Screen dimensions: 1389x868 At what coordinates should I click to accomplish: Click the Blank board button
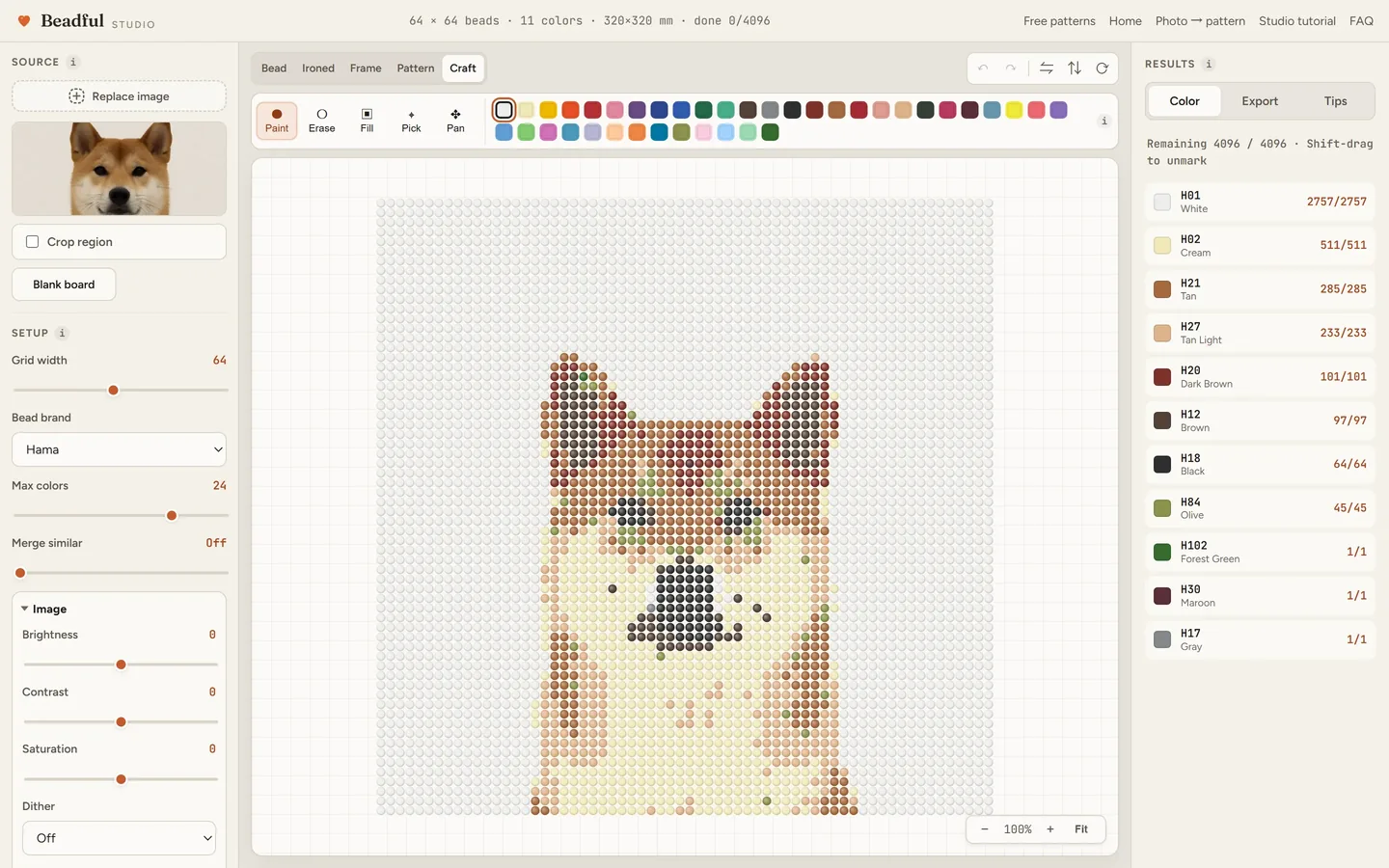[64, 285]
